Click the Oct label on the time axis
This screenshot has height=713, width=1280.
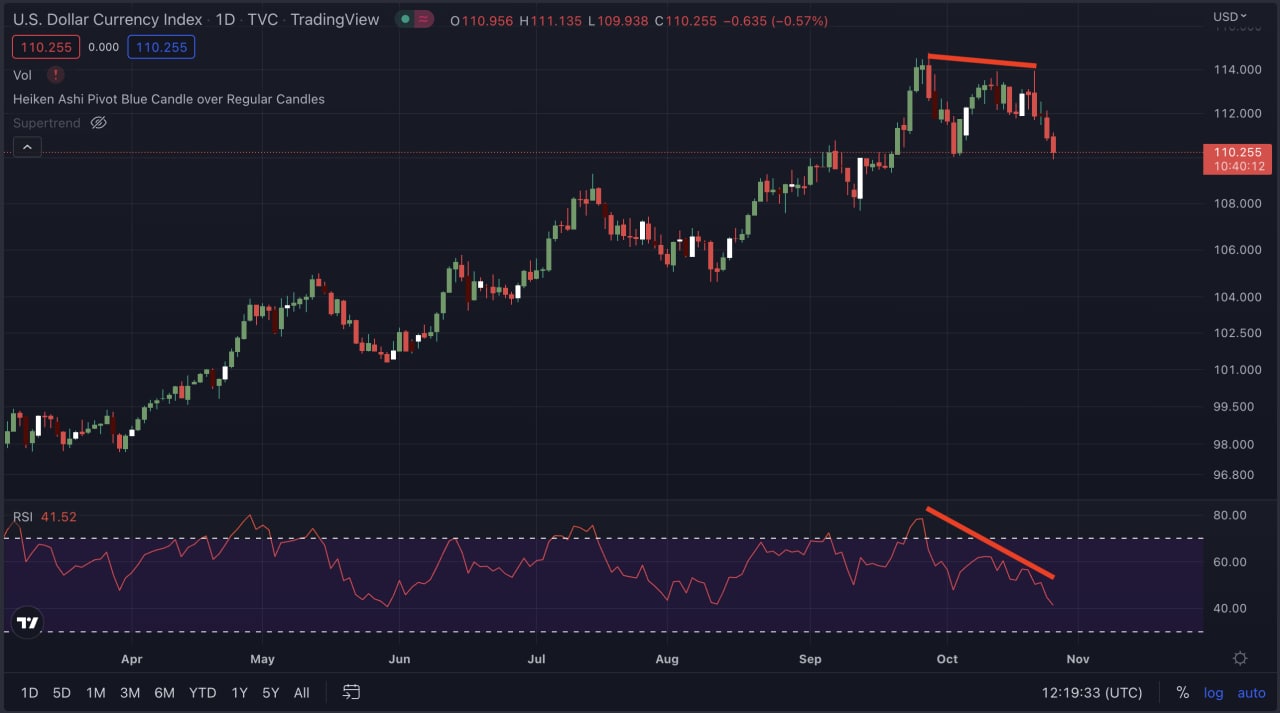coord(947,659)
